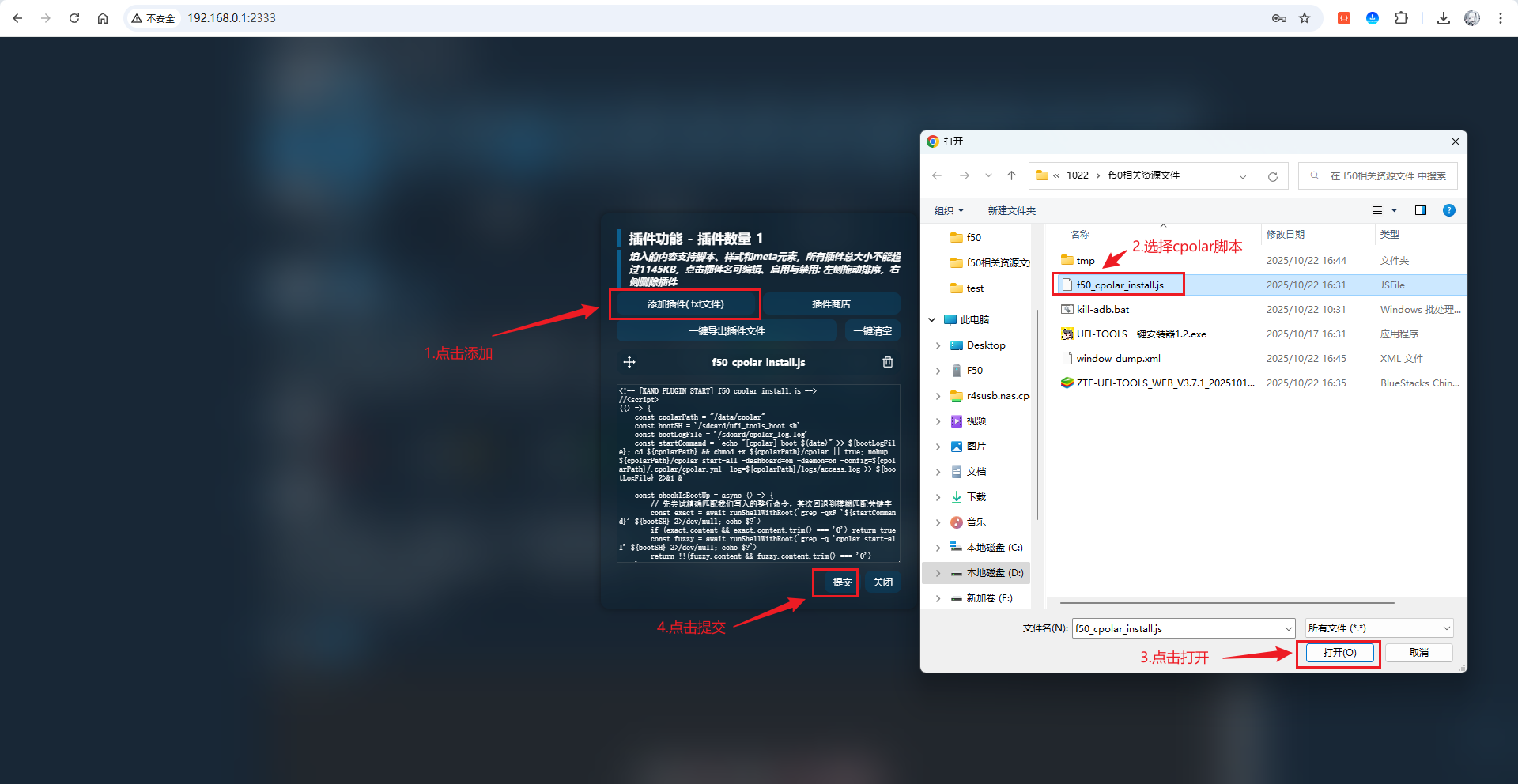This screenshot has width=1518, height=784.
Task: Expand the 本地磁盘 (C:) tree node
Action: point(938,548)
